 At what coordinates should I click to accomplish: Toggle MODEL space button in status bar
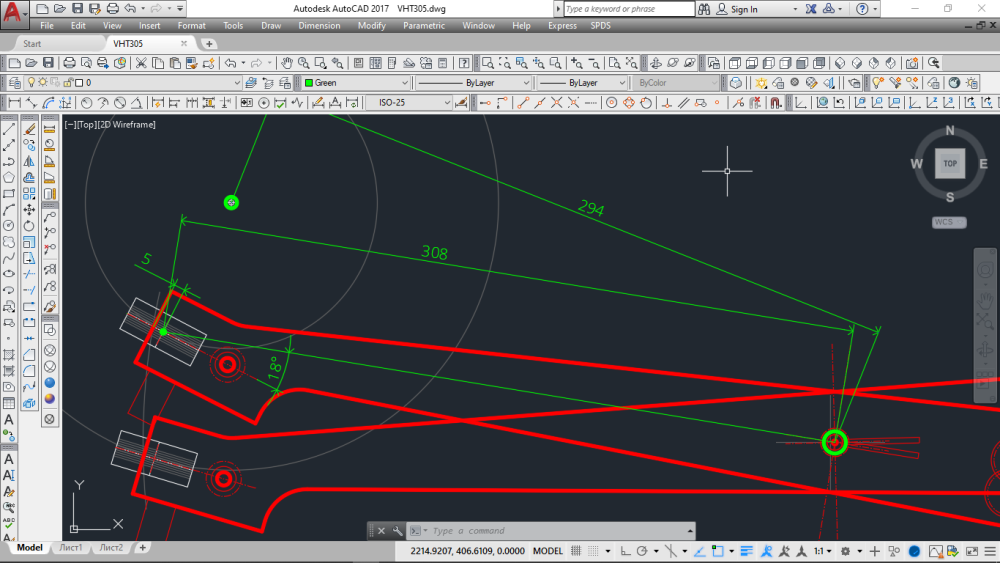(547, 551)
